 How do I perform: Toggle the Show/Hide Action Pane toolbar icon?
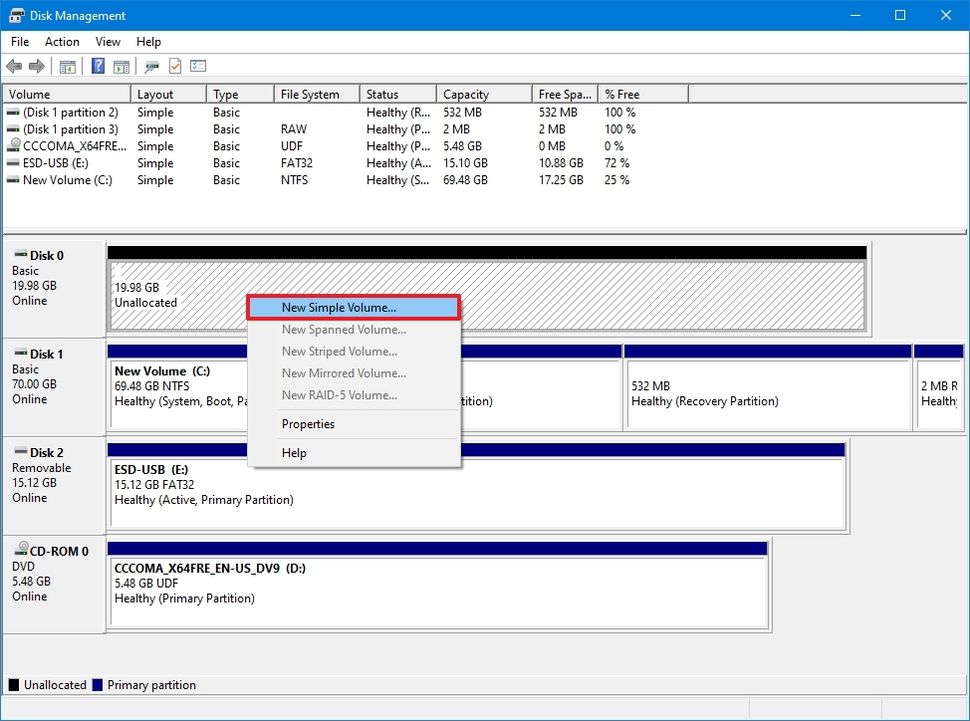121,66
